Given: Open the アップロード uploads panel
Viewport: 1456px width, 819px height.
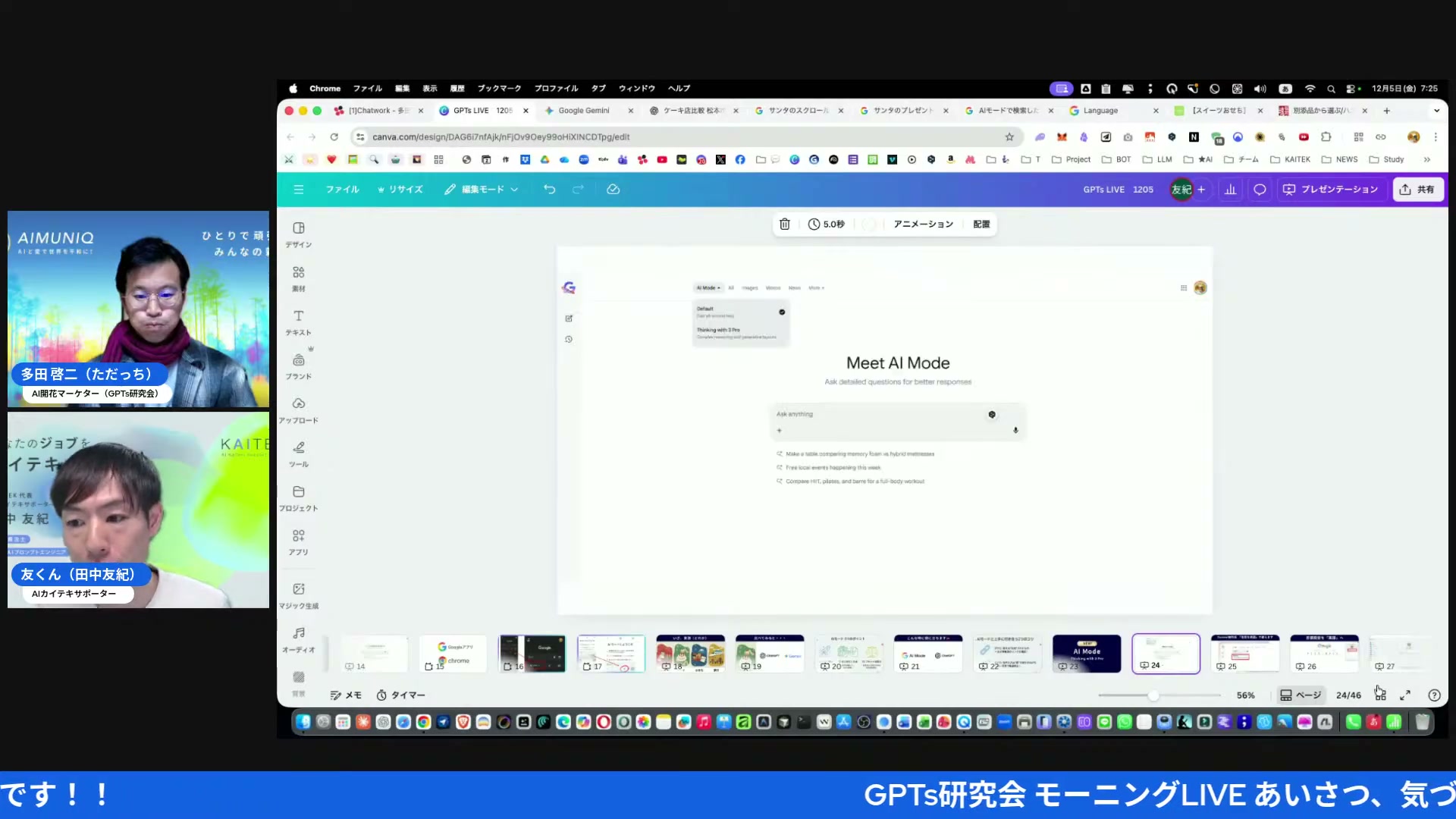Looking at the screenshot, I should 299,411.
